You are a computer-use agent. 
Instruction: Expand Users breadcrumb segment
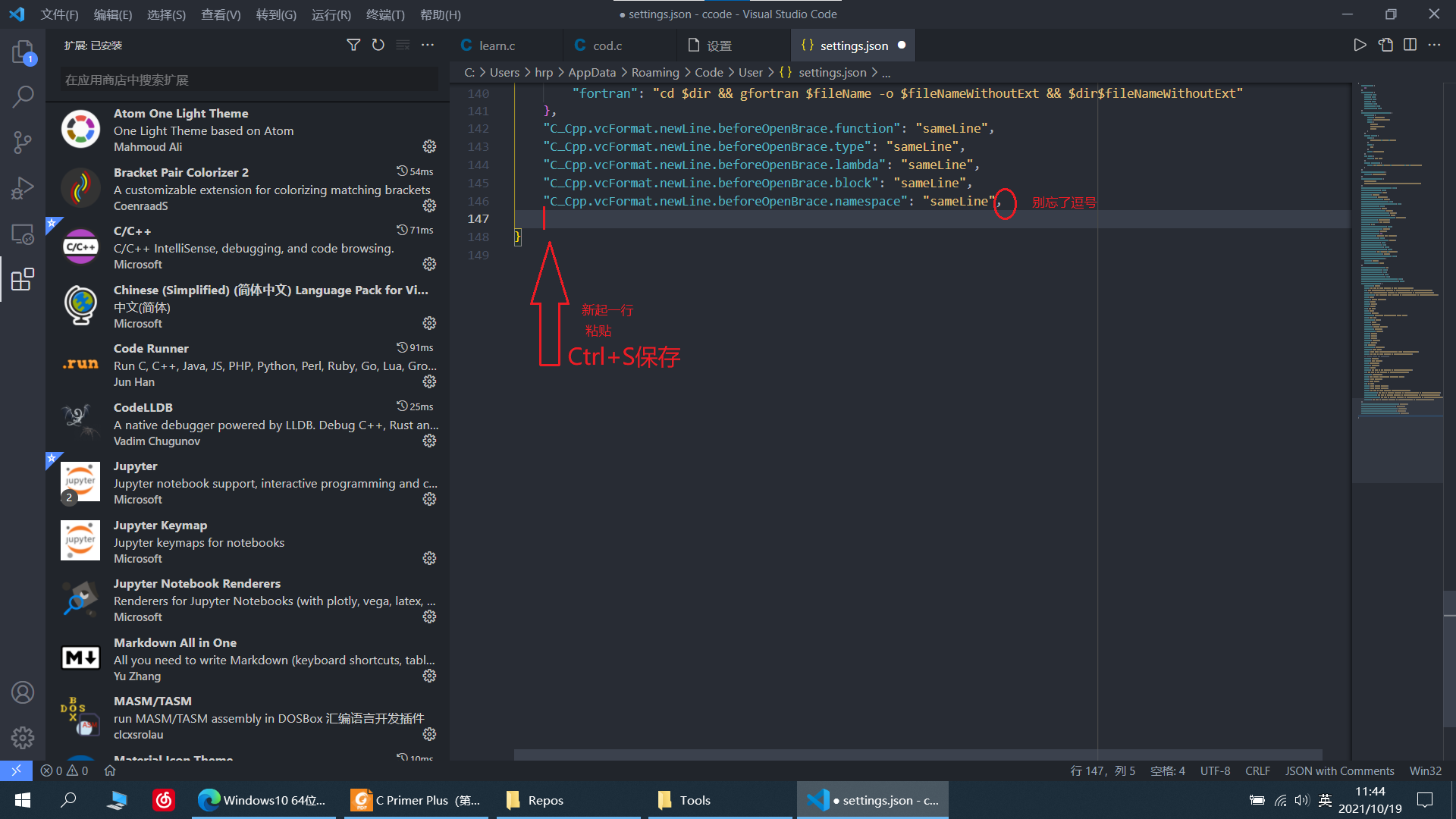[504, 72]
